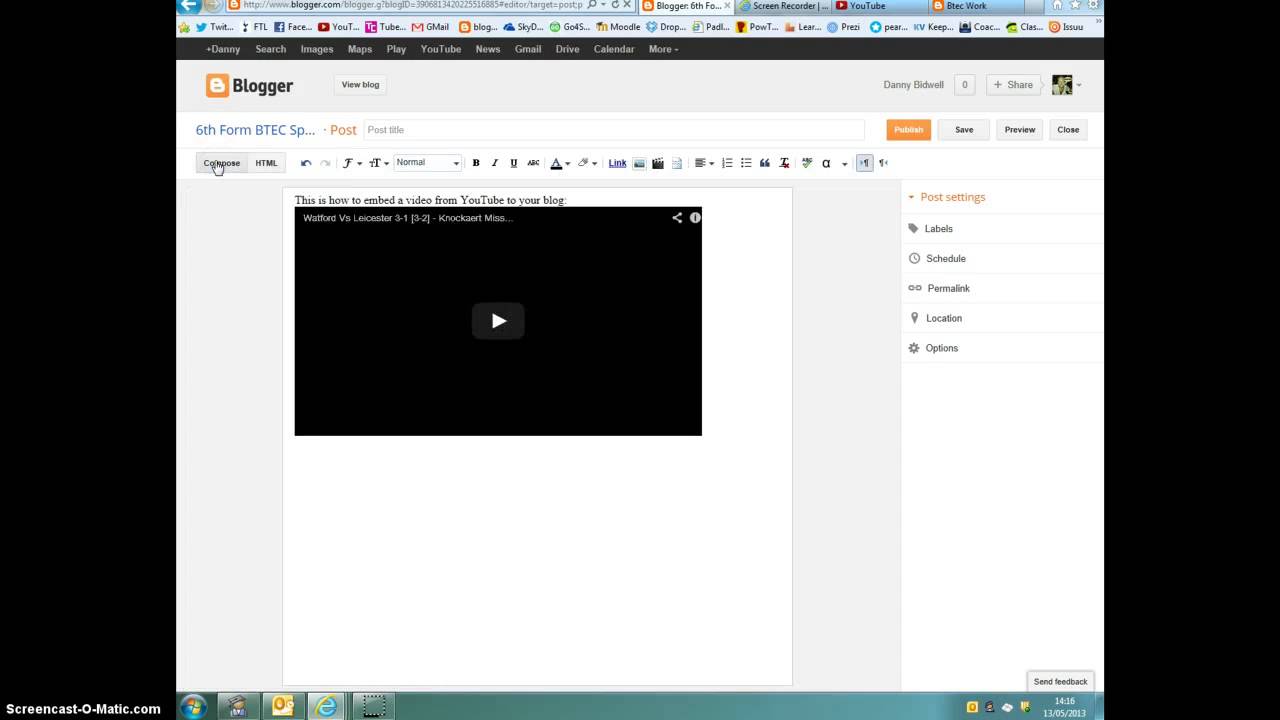Click the Link button in the toolbar
This screenshot has height=720, width=1280.
point(618,163)
